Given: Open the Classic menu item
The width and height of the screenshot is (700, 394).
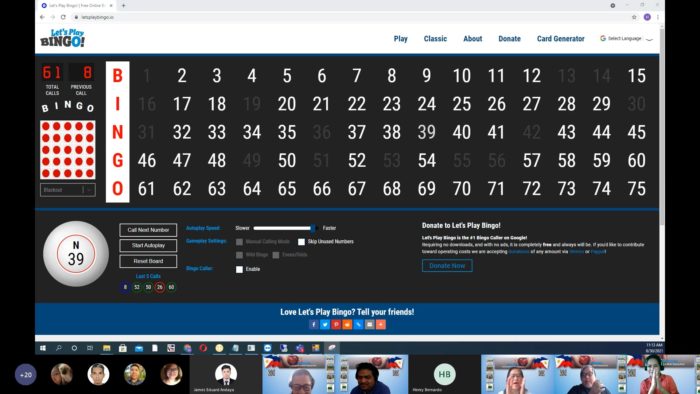Looking at the screenshot, I should (435, 38).
